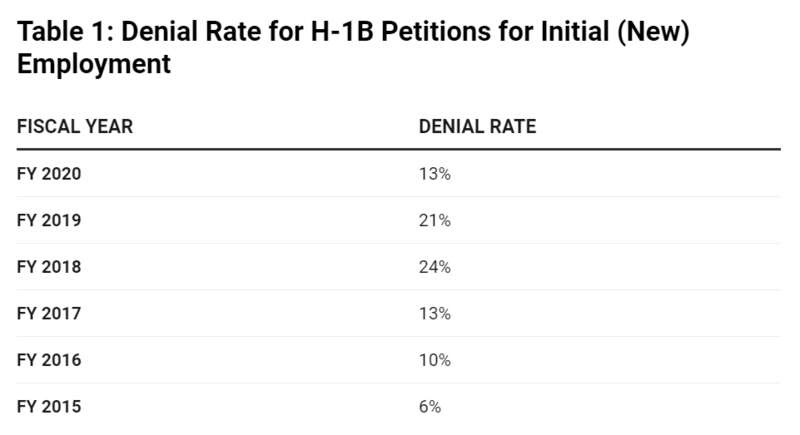
Task: Select the FISCAL YEAR column header
Action: pyautogui.click(x=75, y=126)
